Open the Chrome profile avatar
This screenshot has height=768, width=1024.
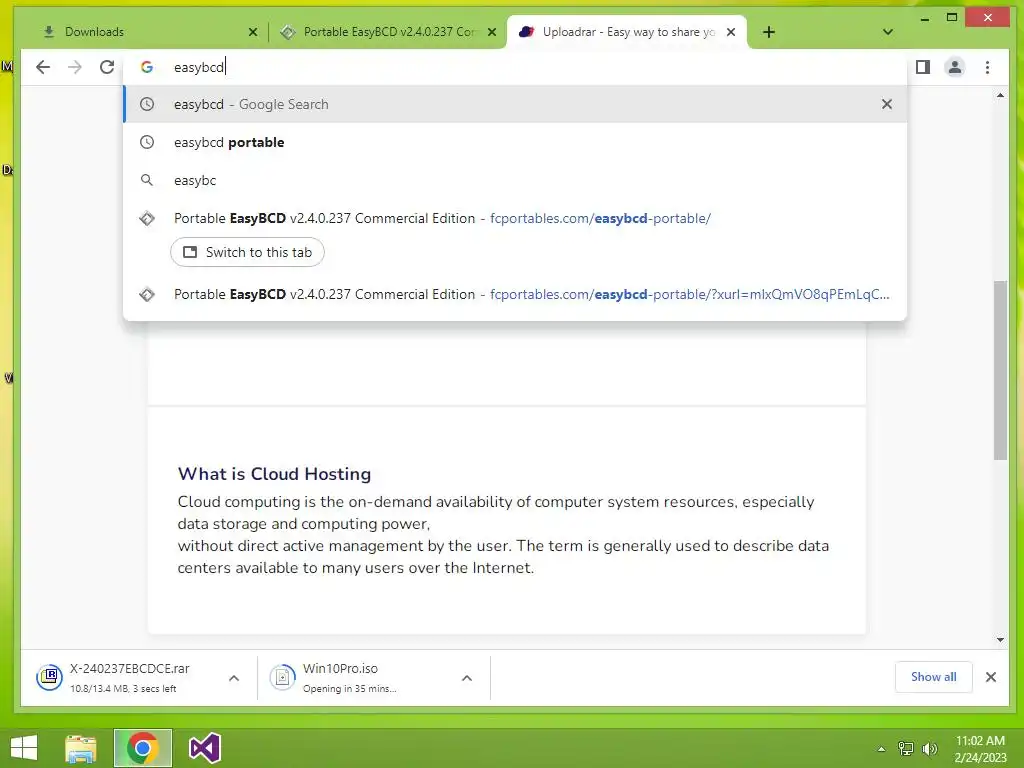coord(955,67)
